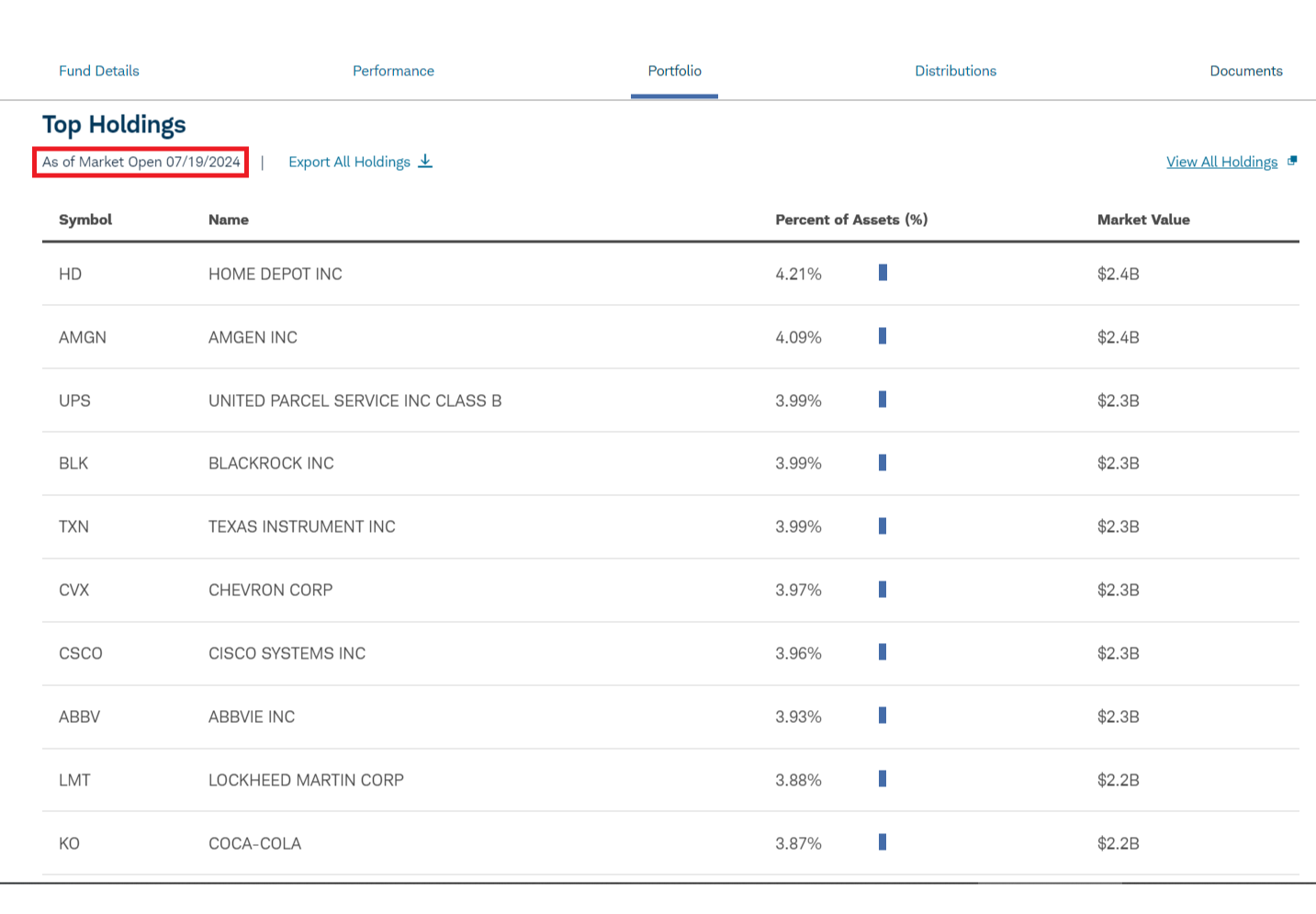Select the LMT symbol cell
The height and width of the screenshot is (914, 1316).
click(x=74, y=780)
